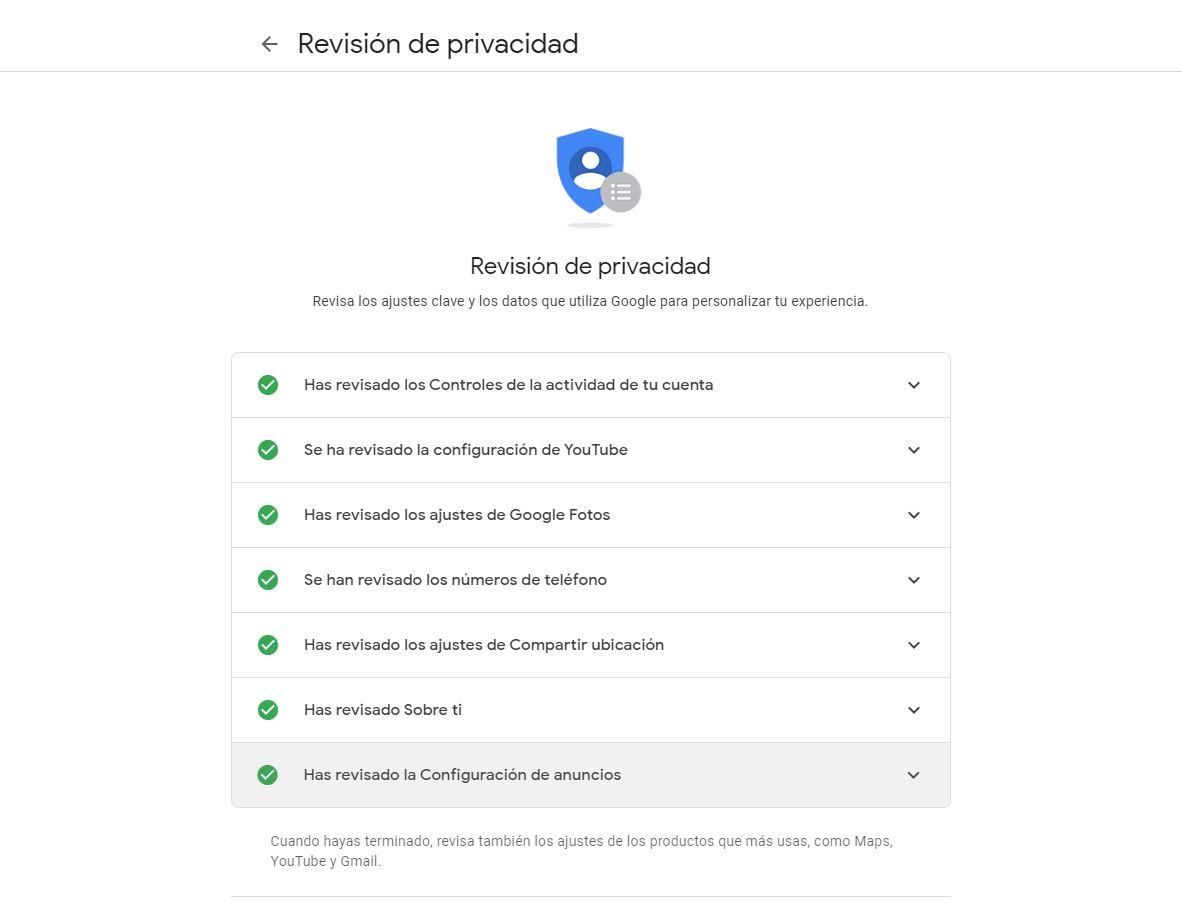Viewport: 1182px width, 912px height.
Task: Expand the números de teléfono chevron
Action: coord(913,580)
